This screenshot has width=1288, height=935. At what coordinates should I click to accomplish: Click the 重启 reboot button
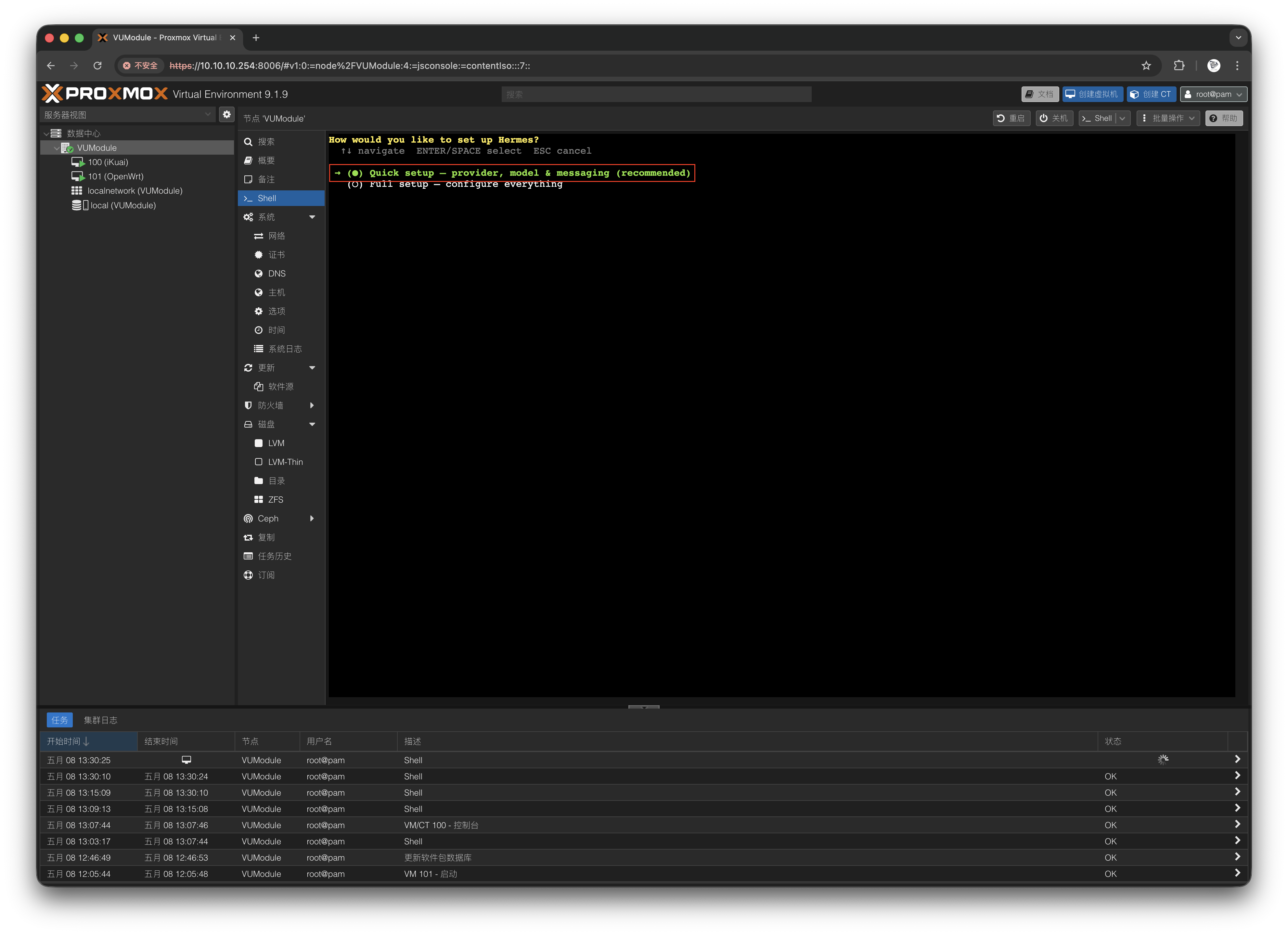1011,118
